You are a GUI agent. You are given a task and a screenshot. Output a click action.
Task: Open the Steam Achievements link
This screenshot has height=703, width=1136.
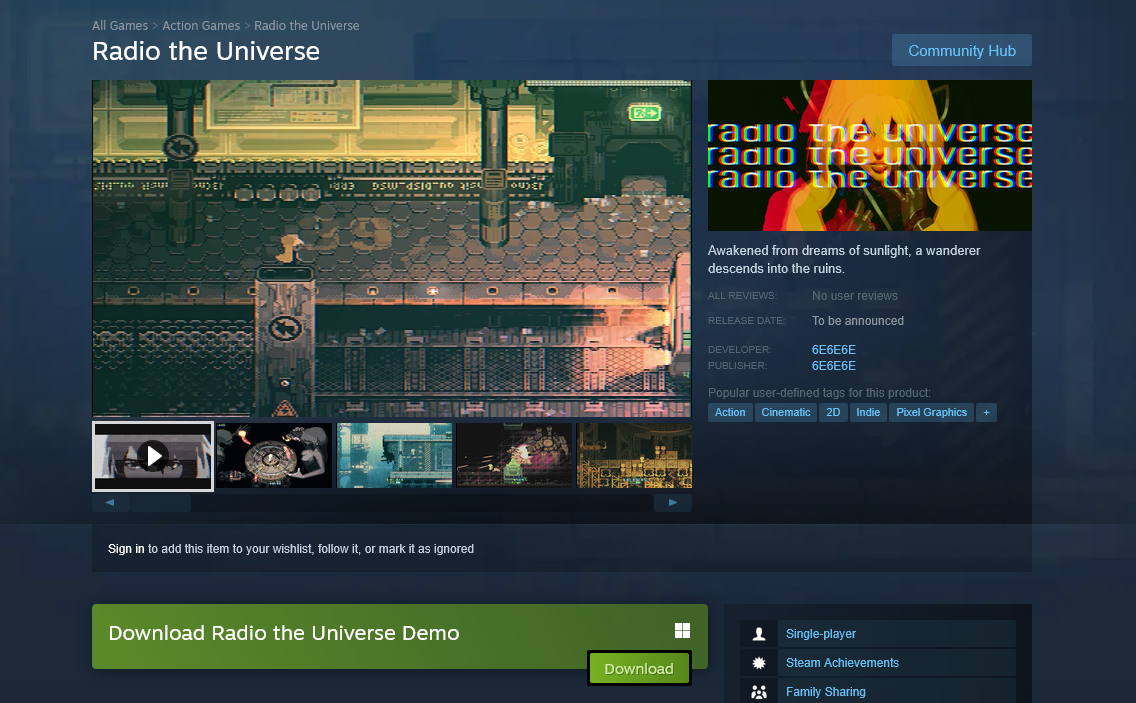[842, 663]
